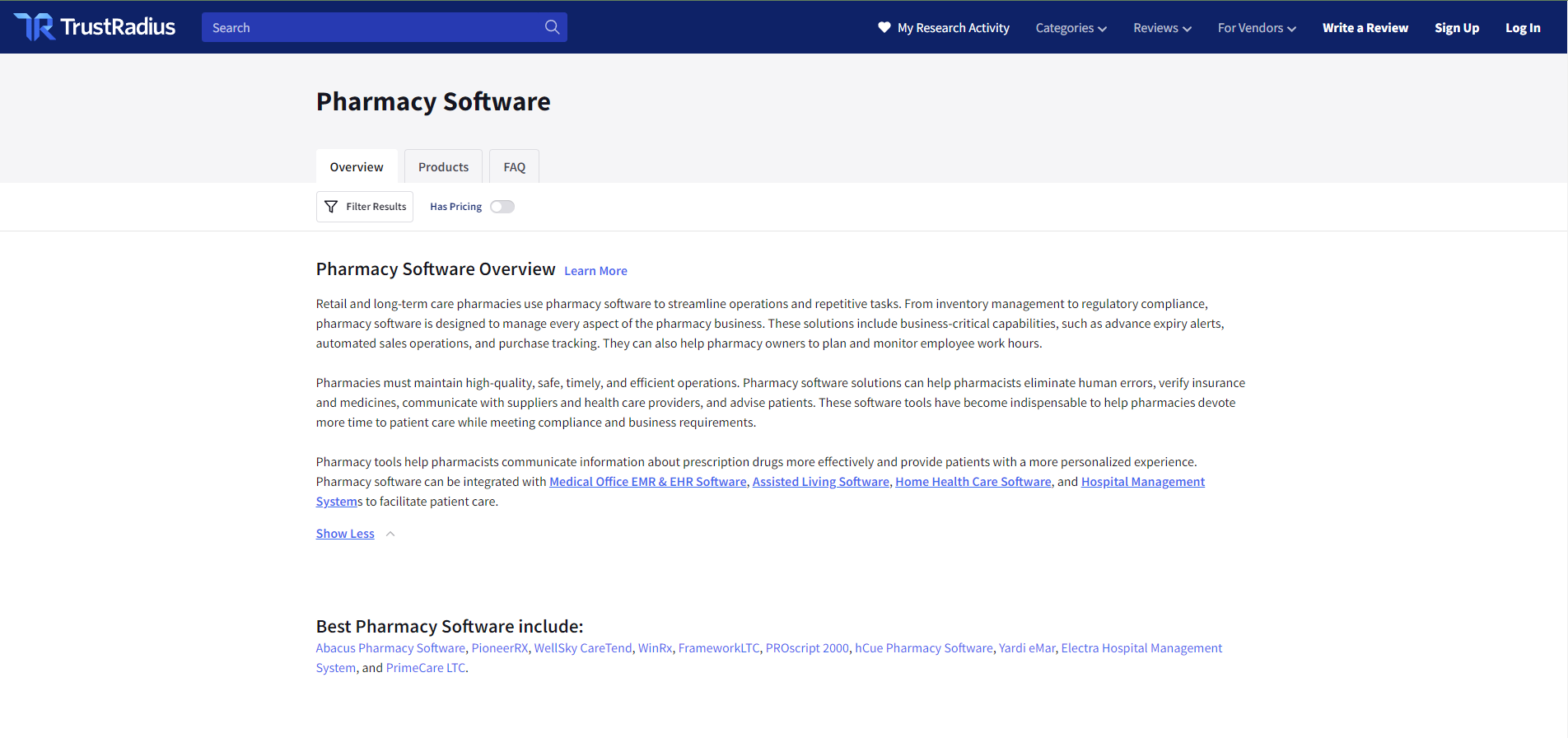The image size is (1568, 738).
Task: Open Home Health Care Software link
Action: click(973, 482)
